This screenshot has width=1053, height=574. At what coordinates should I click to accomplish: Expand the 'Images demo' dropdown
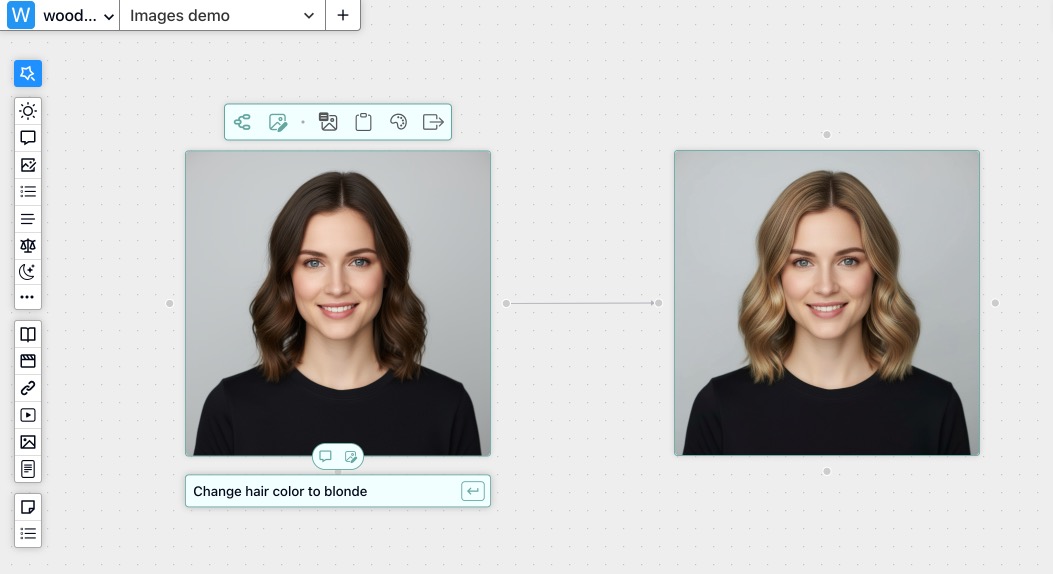pyautogui.click(x=222, y=16)
